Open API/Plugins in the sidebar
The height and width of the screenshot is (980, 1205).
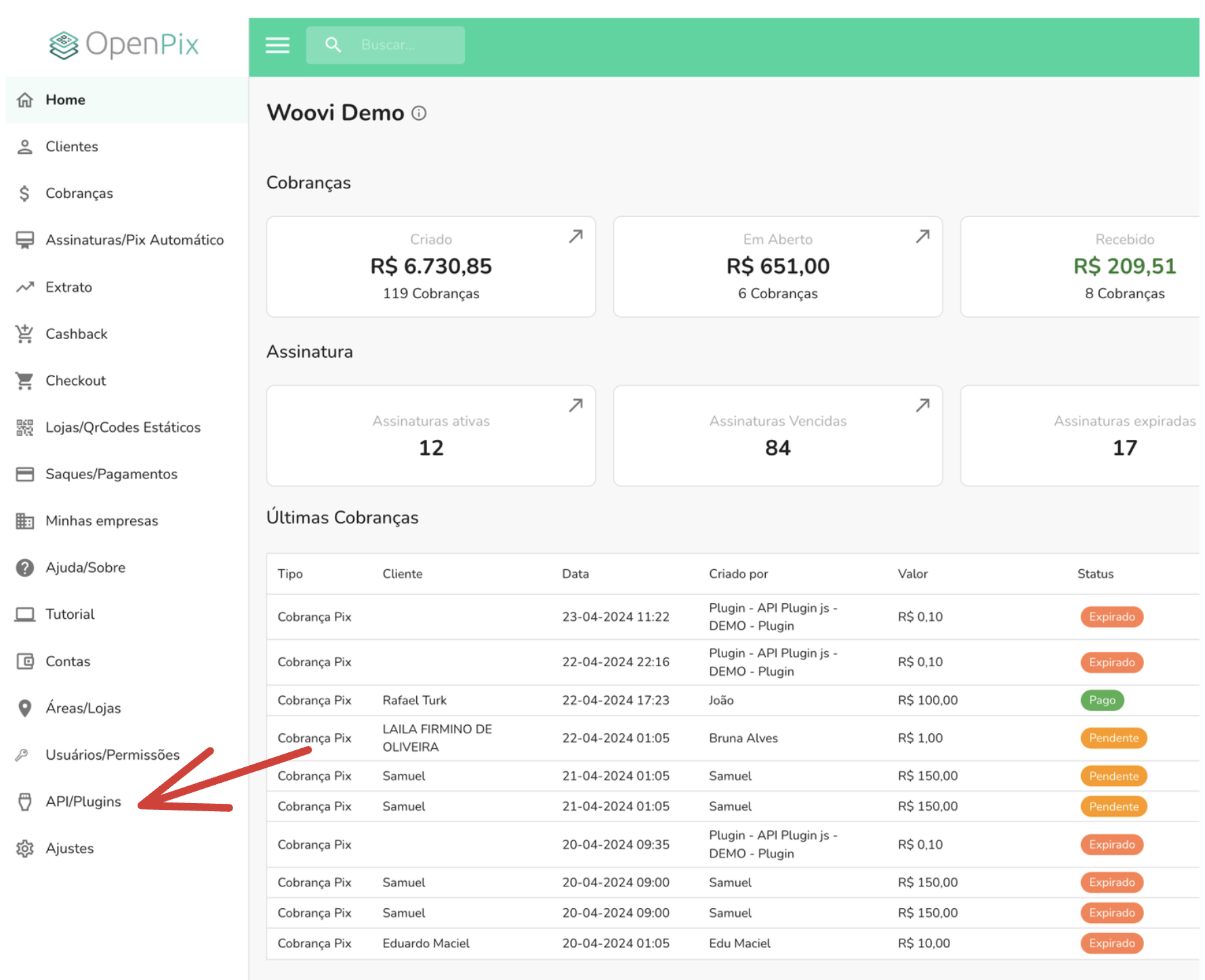click(83, 802)
